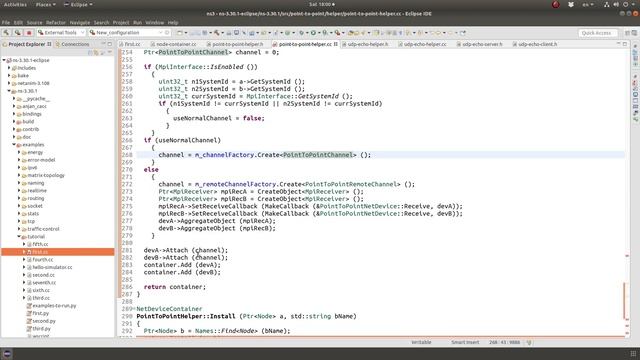
Task: Minimize the Project Explorer panel
Action: tap(103, 44)
